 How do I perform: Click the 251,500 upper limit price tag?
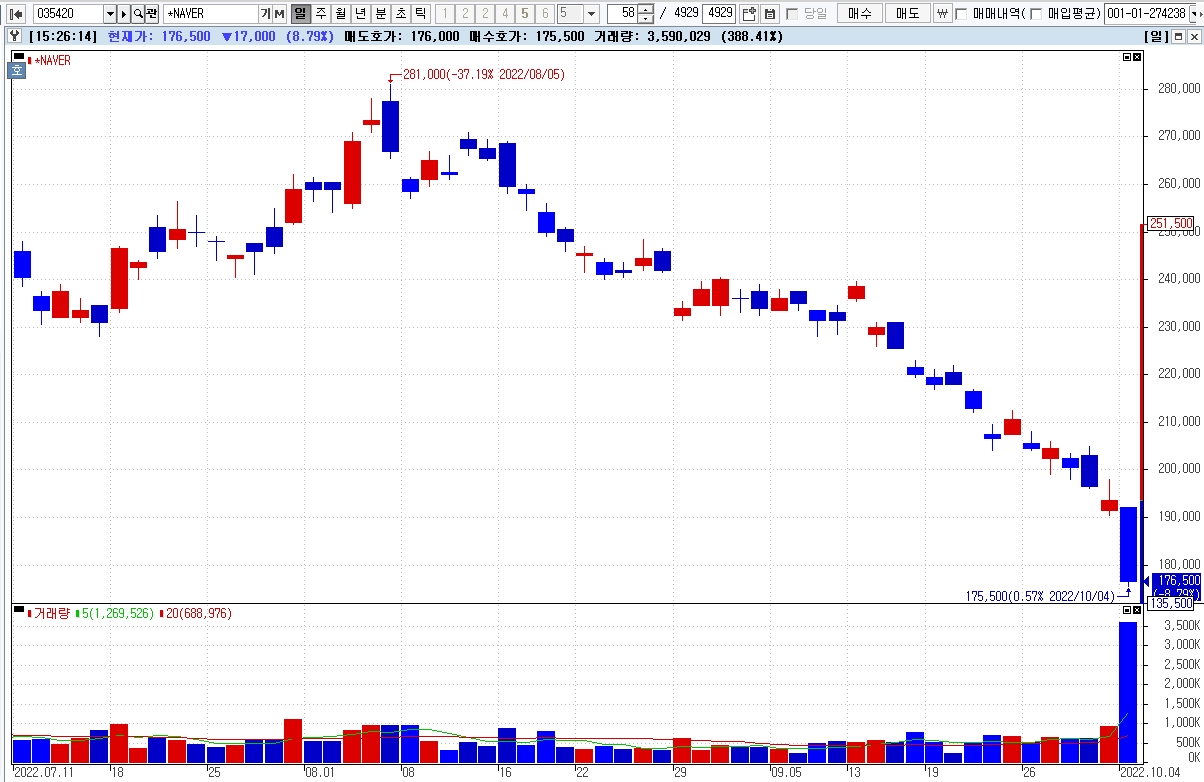pyautogui.click(x=1171, y=223)
